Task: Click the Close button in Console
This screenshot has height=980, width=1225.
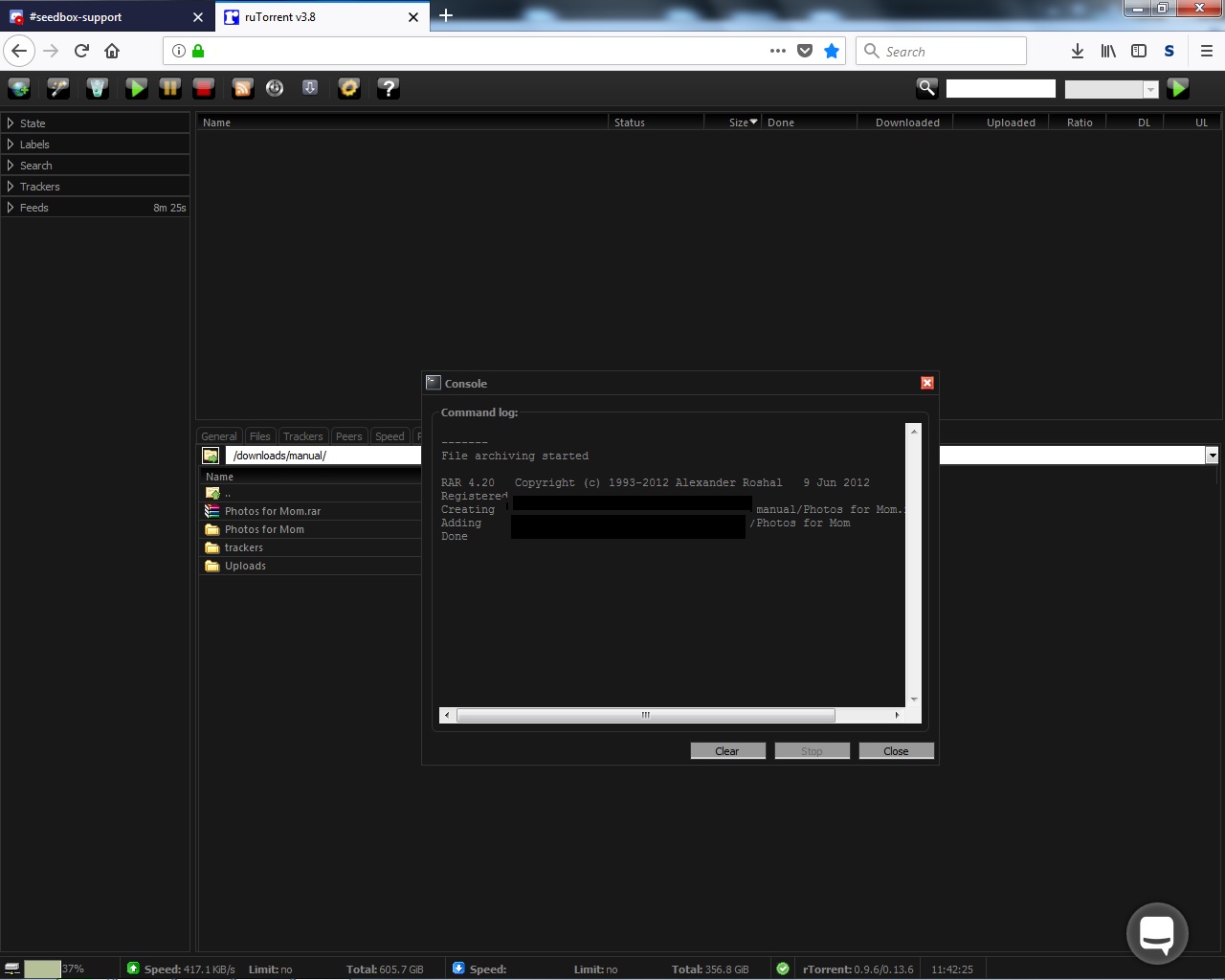Action: 896,751
